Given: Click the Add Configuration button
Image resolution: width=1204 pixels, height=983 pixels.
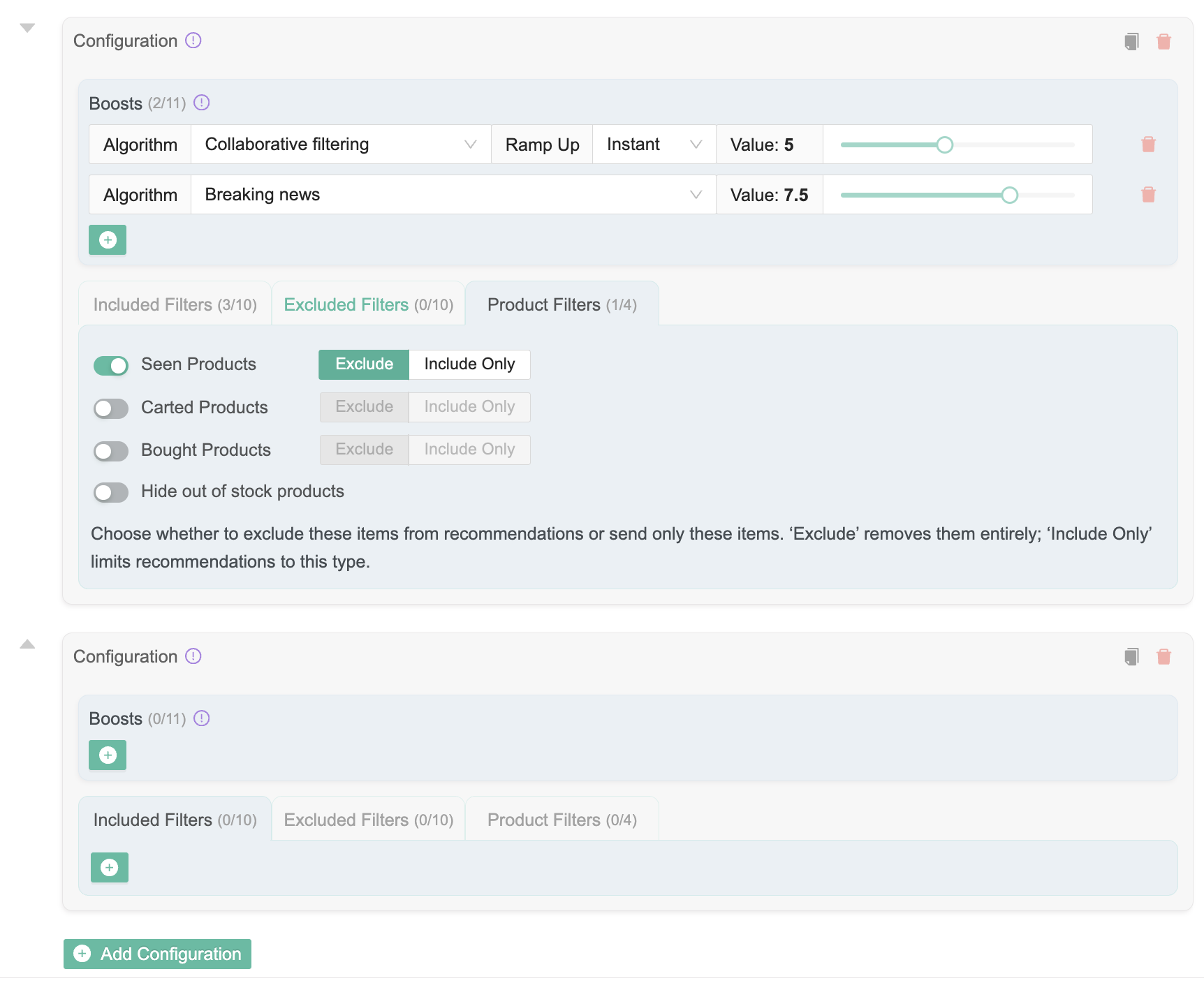Looking at the screenshot, I should [x=158, y=954].
